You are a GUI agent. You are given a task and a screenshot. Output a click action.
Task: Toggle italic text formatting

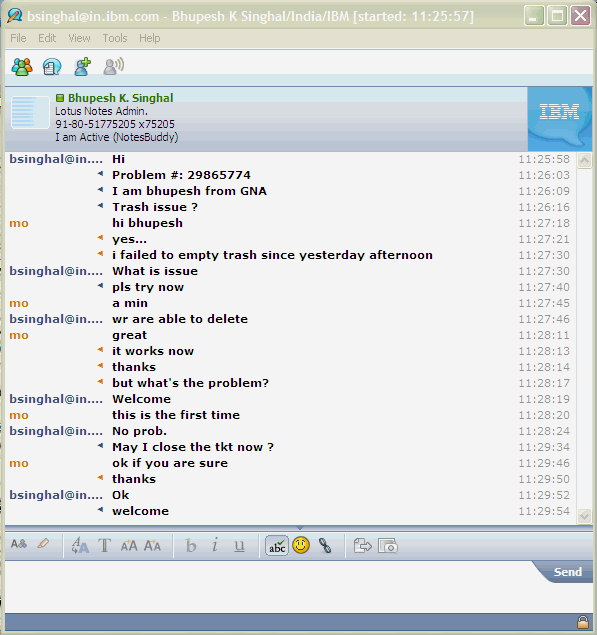(215, 545)
